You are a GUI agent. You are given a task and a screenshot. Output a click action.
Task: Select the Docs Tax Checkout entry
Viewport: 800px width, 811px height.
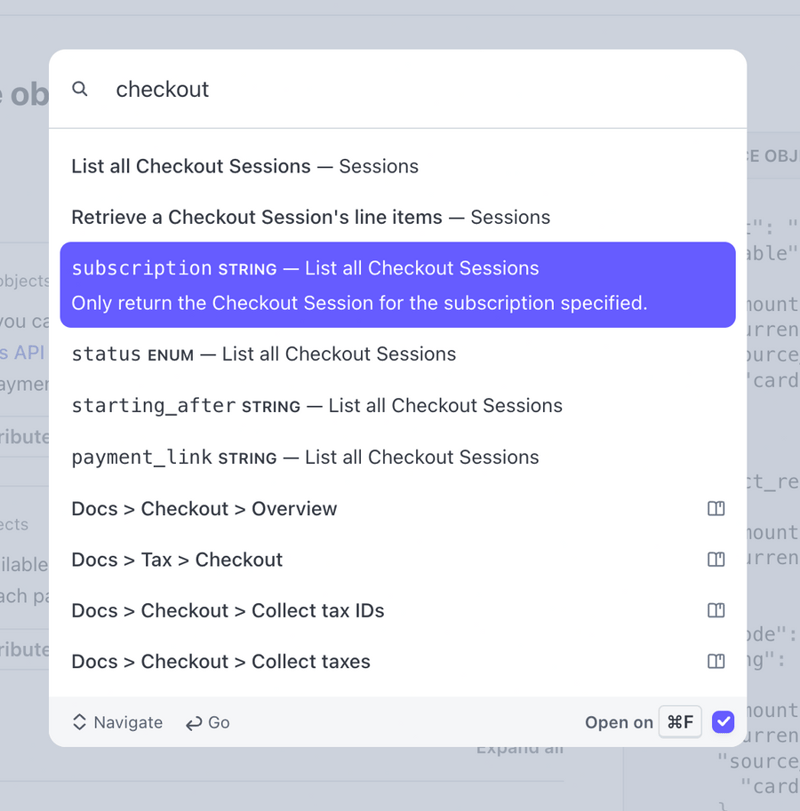coord(177,560)
